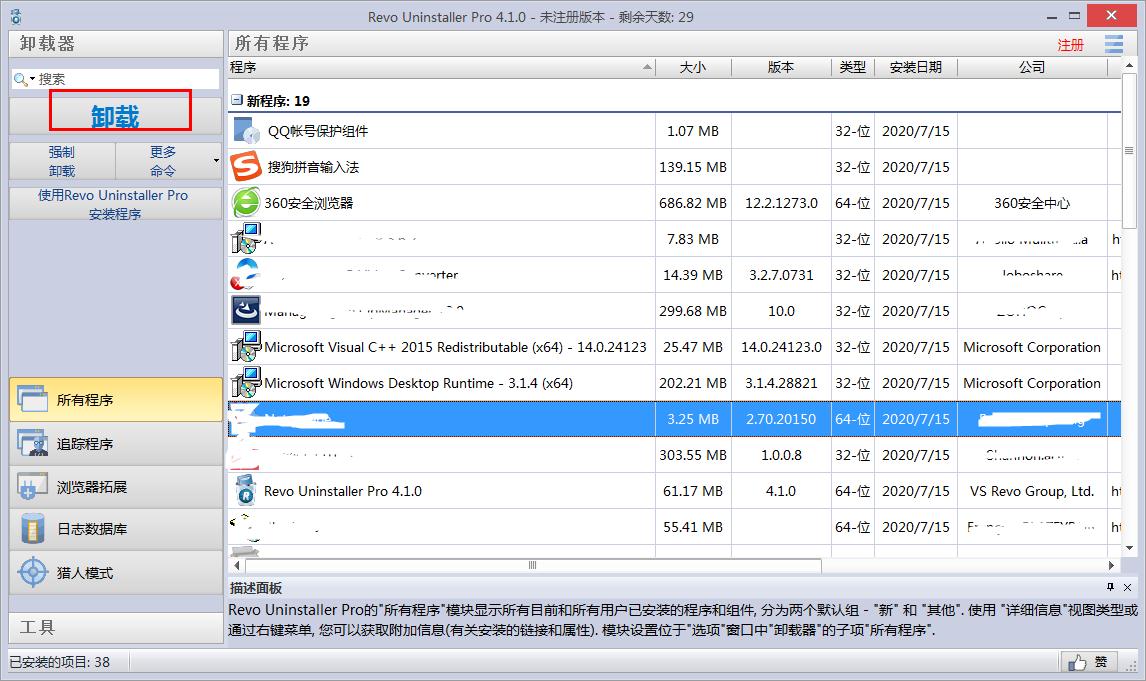Open the view layout menu icon top right
The width and height of the screenshot is (1146, 681).
tap(1115, 44)
